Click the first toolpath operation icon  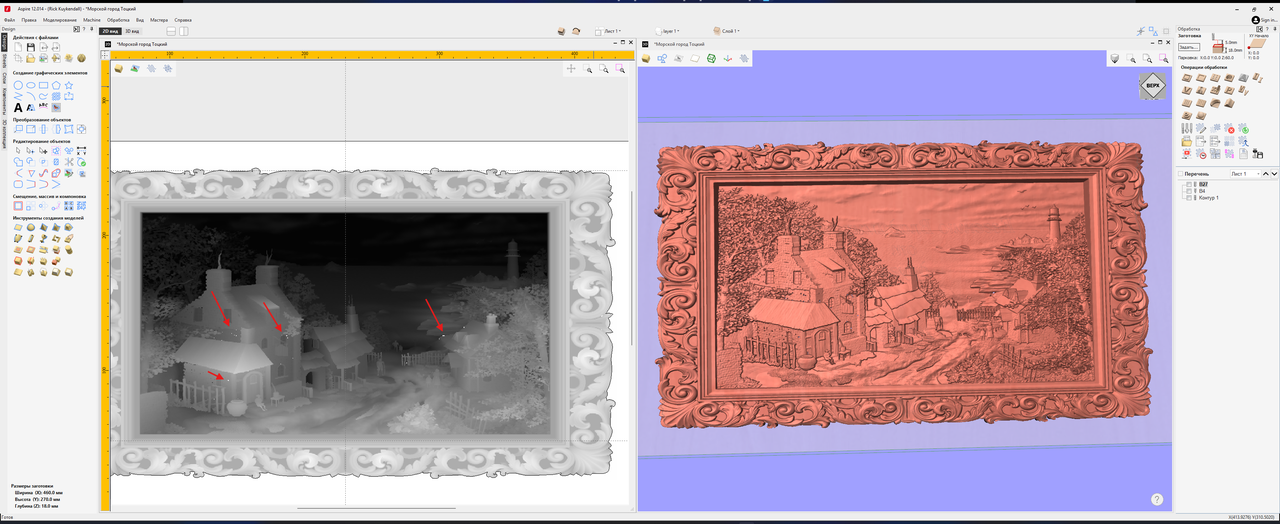pyautogui.click(x=1186, y=78)
